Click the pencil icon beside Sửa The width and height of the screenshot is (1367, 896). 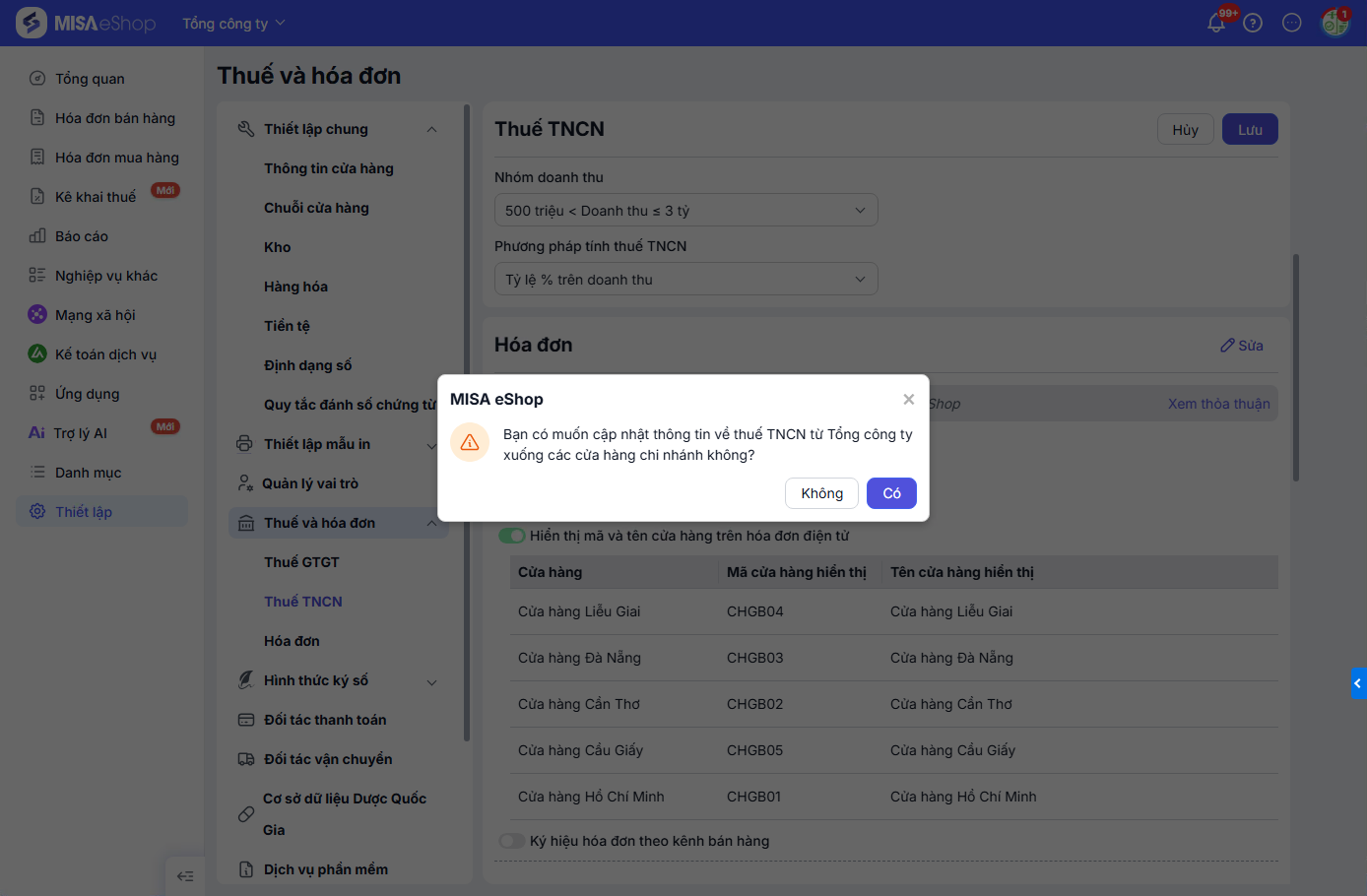pos(1227,346)
